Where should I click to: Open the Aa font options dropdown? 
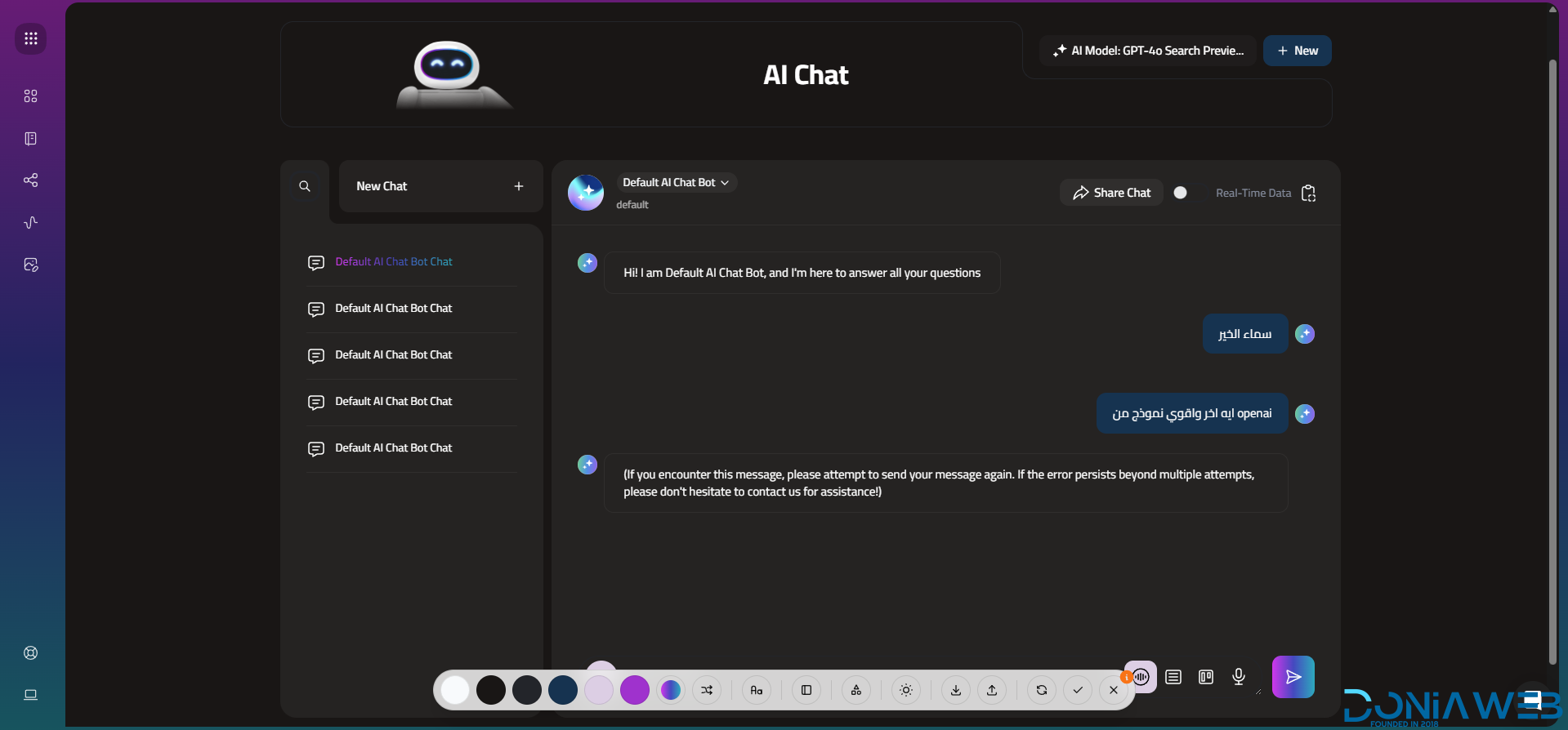tap(757, 690)
